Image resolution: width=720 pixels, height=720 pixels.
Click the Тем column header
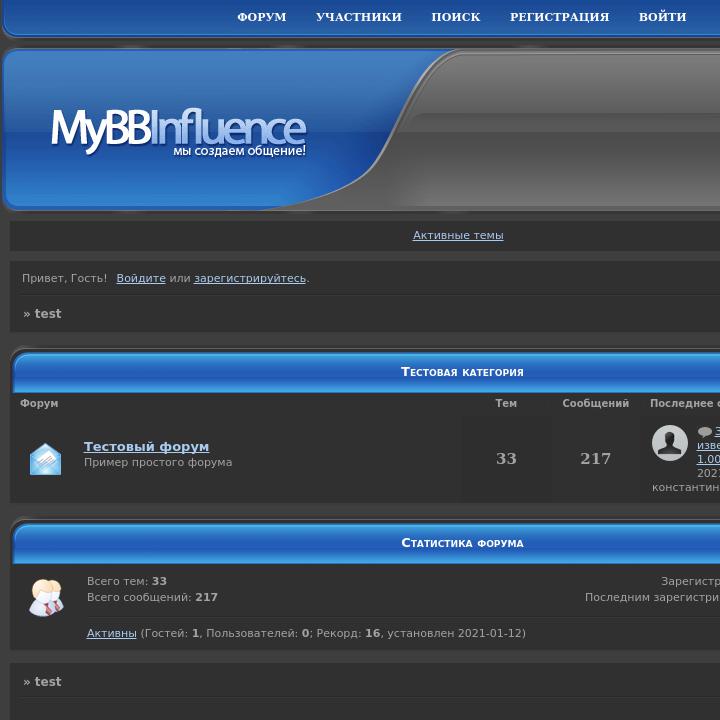(x=506, y=403)
